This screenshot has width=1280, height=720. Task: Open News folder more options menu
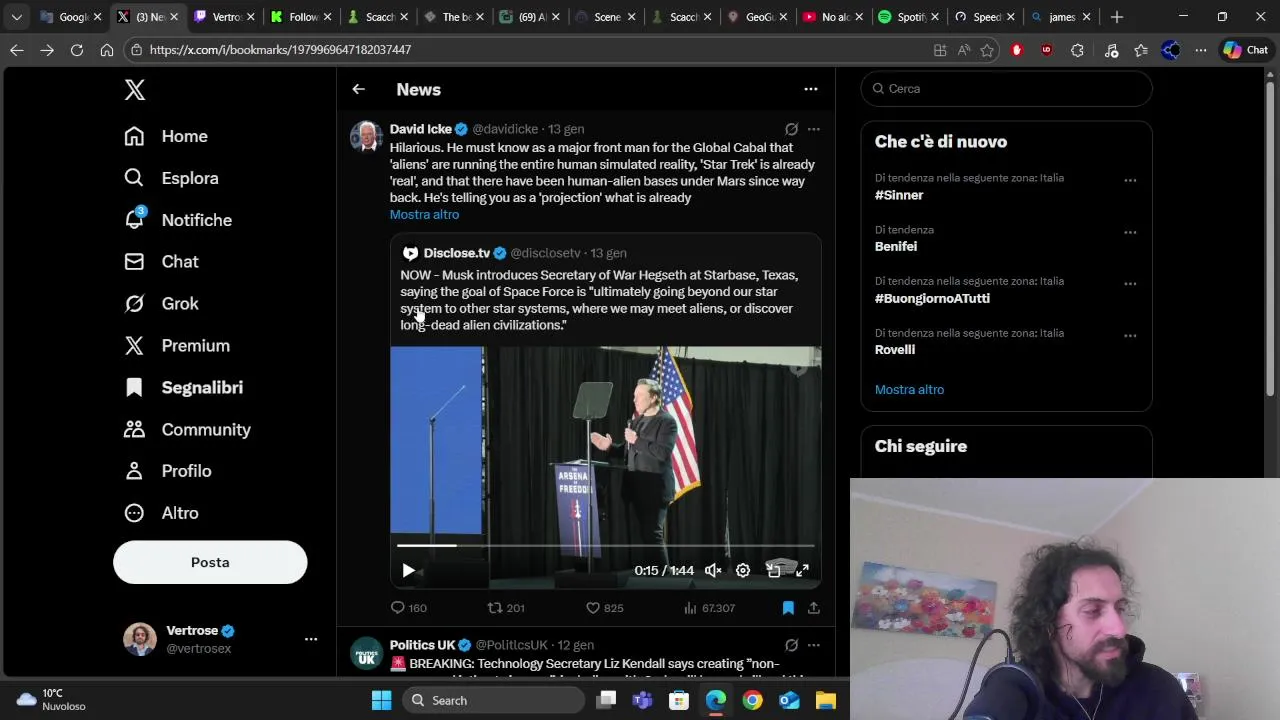811,89
